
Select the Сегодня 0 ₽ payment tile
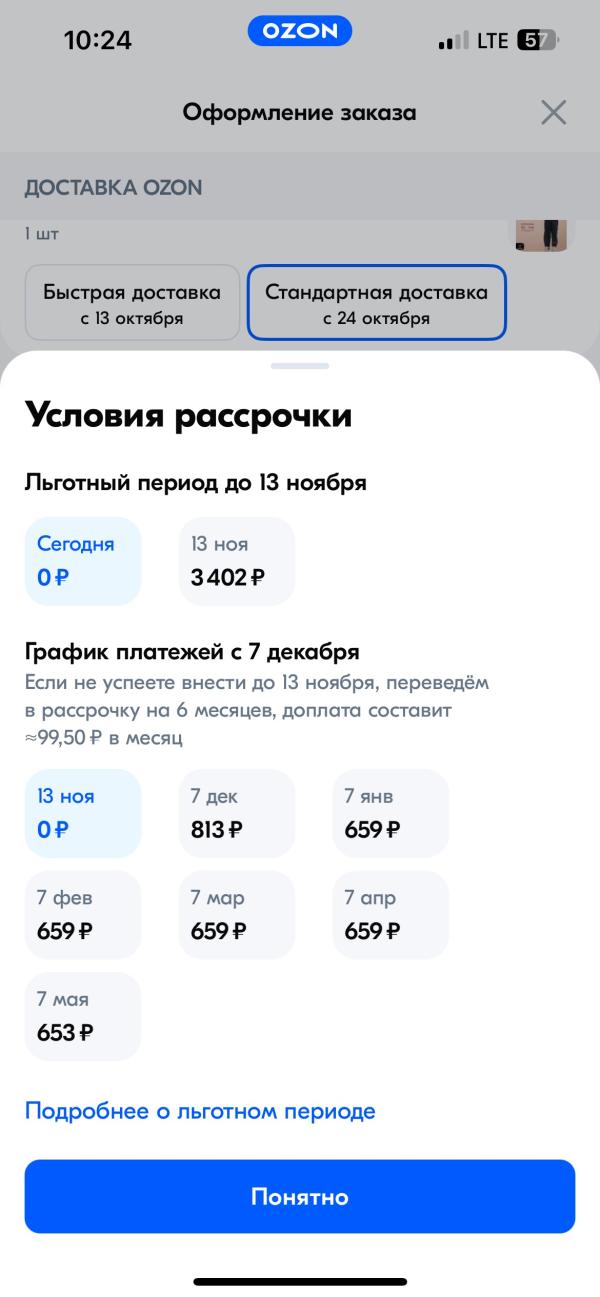[83, 561]
